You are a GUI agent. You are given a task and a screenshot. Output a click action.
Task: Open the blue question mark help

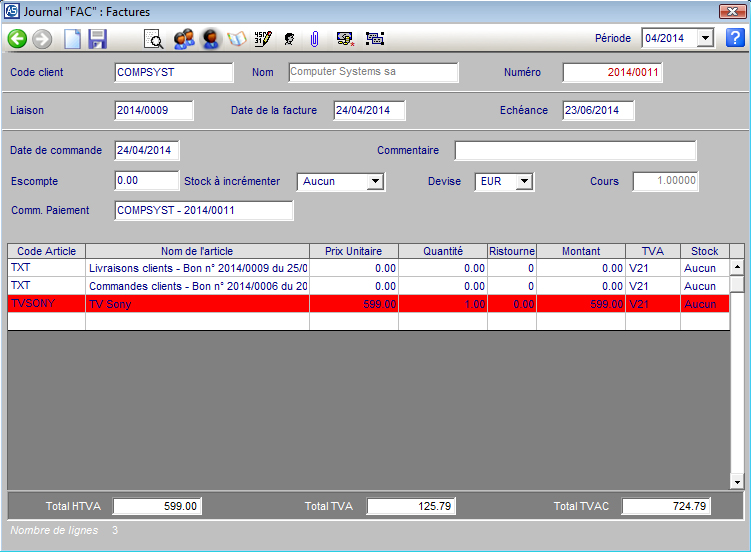[x=735, y=38]
